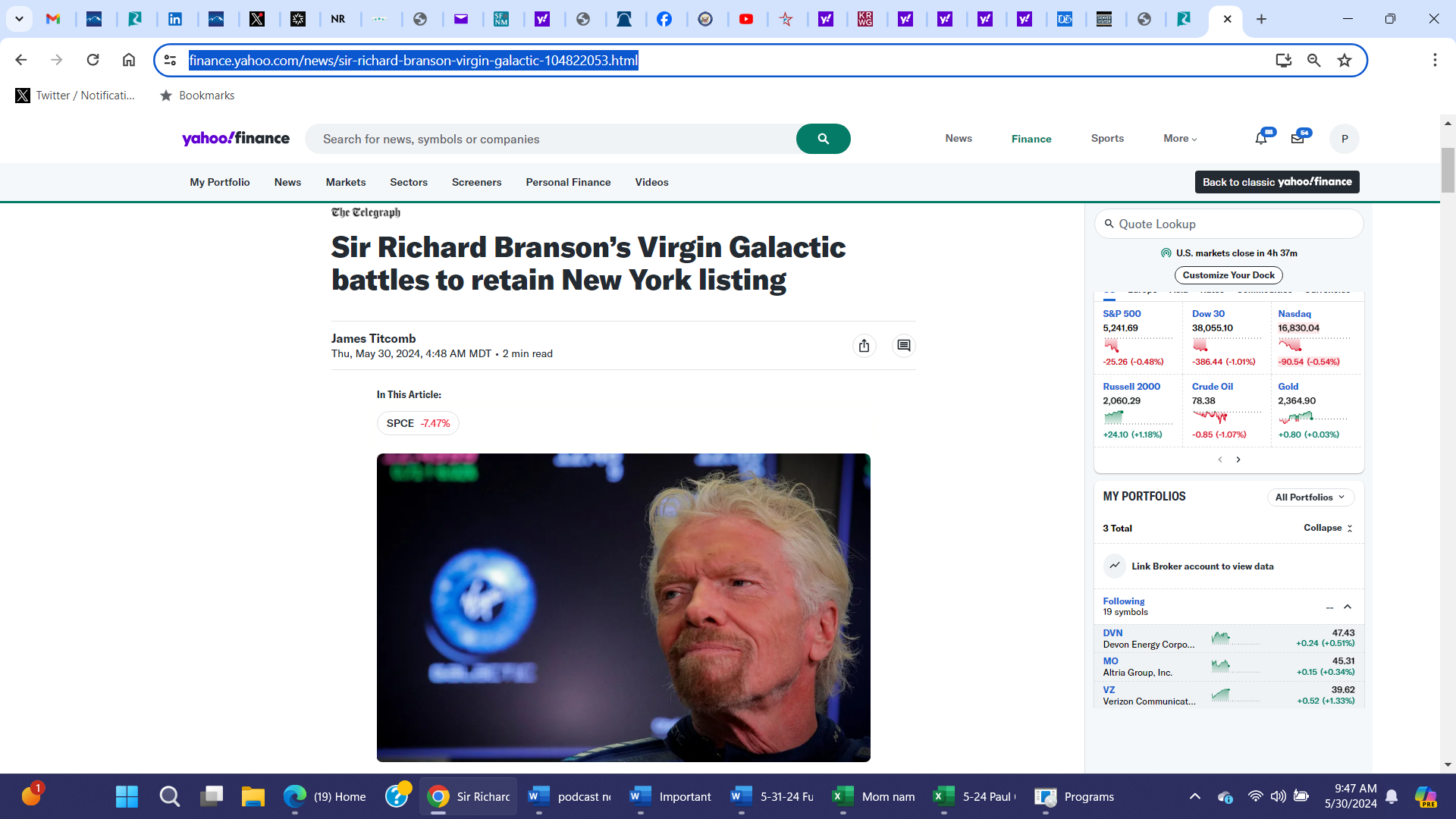Screen dimensions: 1456x819
Task: Click Back to classic Yahoo Finance
Action: [1277, 182]
